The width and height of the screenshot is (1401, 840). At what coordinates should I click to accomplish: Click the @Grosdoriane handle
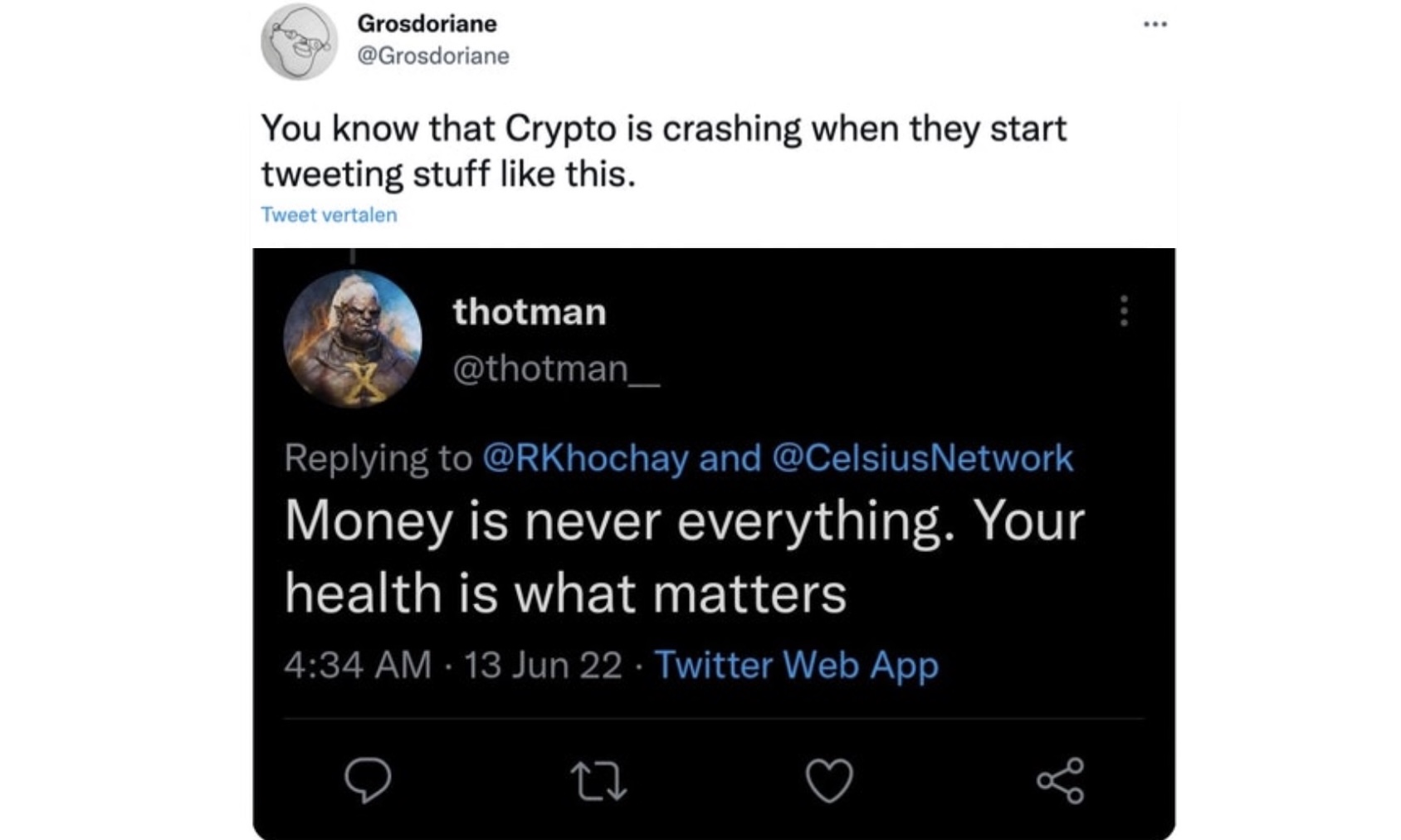click(432, 56)
